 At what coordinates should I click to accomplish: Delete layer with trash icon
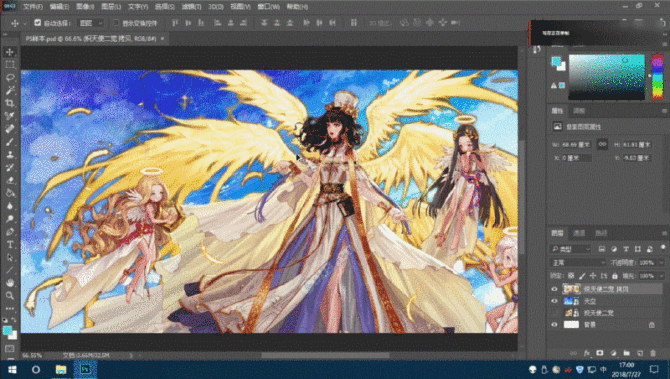653,353
